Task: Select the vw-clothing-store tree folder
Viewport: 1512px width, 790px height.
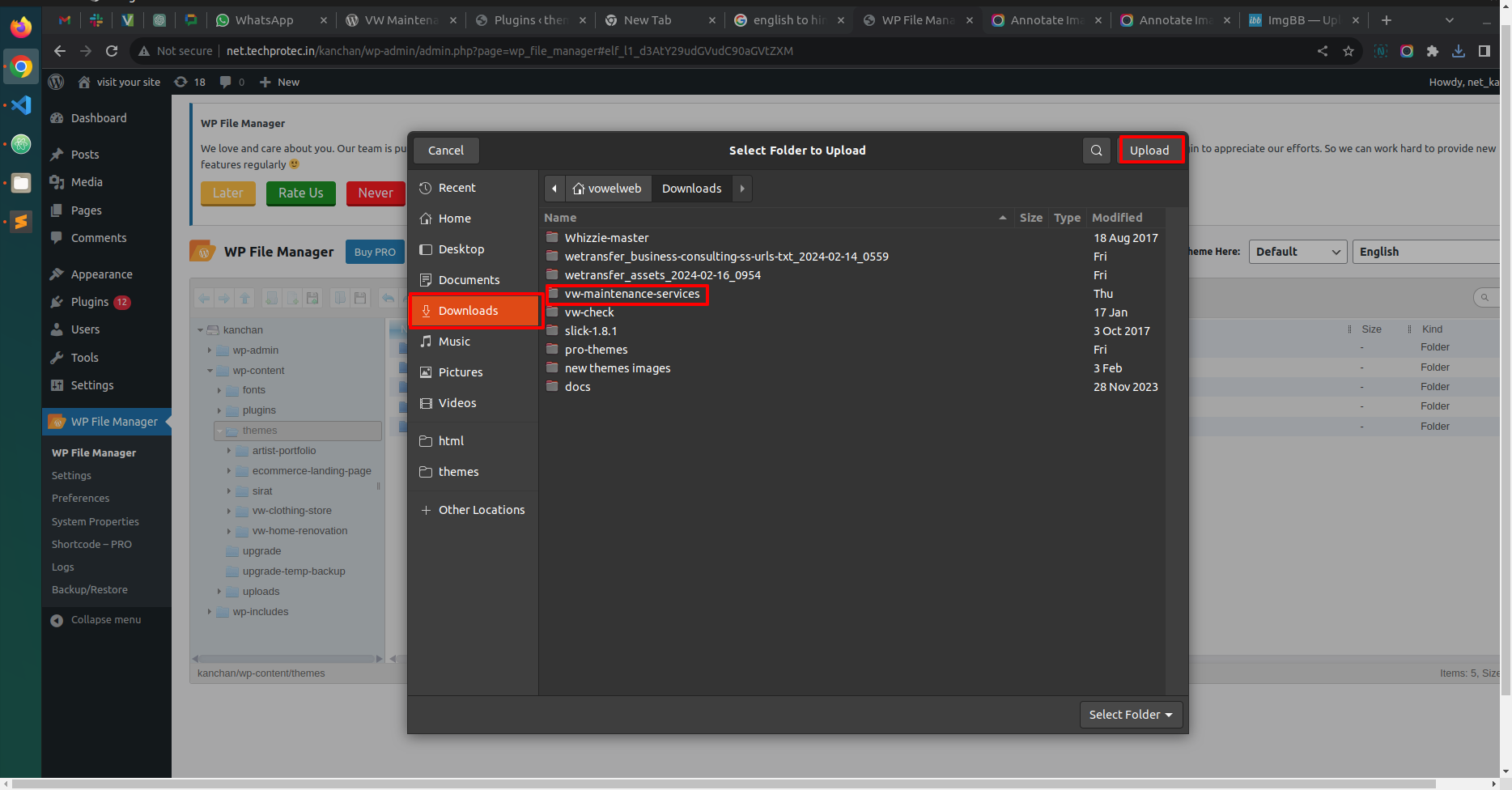Action: coord(291,511)
